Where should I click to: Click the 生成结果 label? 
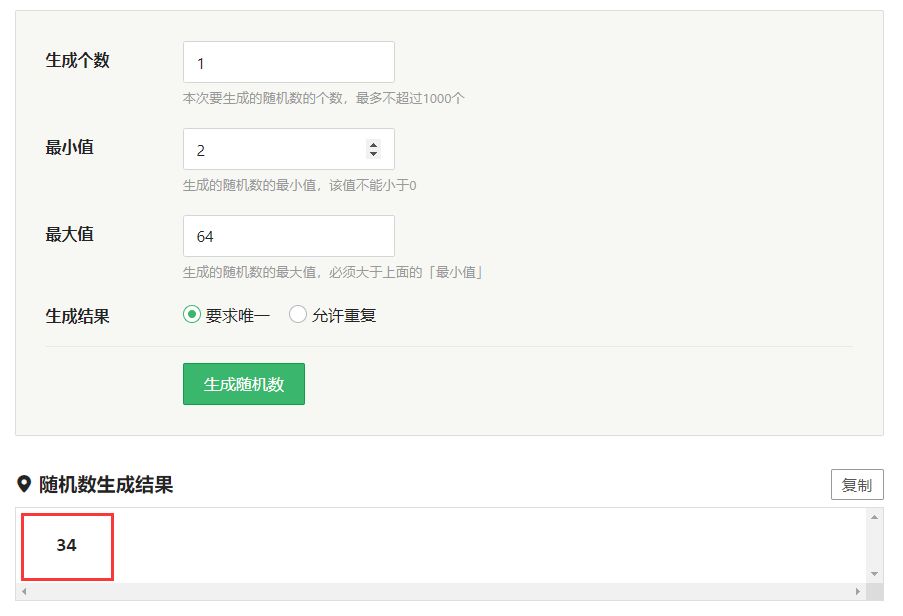pyautogui.click(x=77, y=316)
